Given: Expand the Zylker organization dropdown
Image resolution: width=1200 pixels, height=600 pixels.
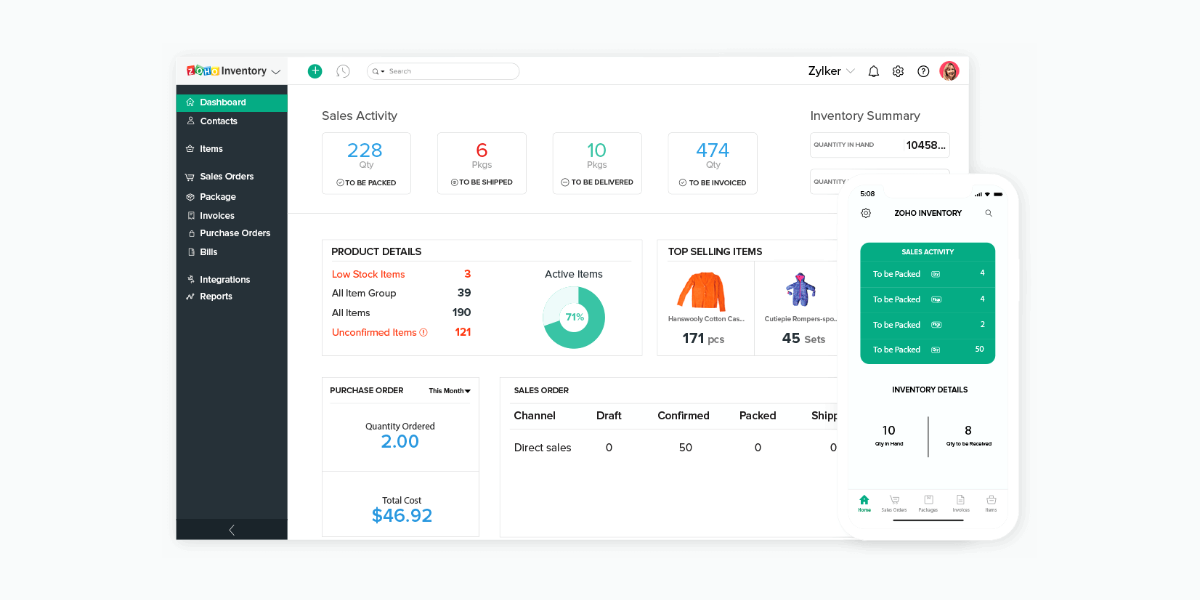Looking at the screenshot, I should click(x=831, y=71).
